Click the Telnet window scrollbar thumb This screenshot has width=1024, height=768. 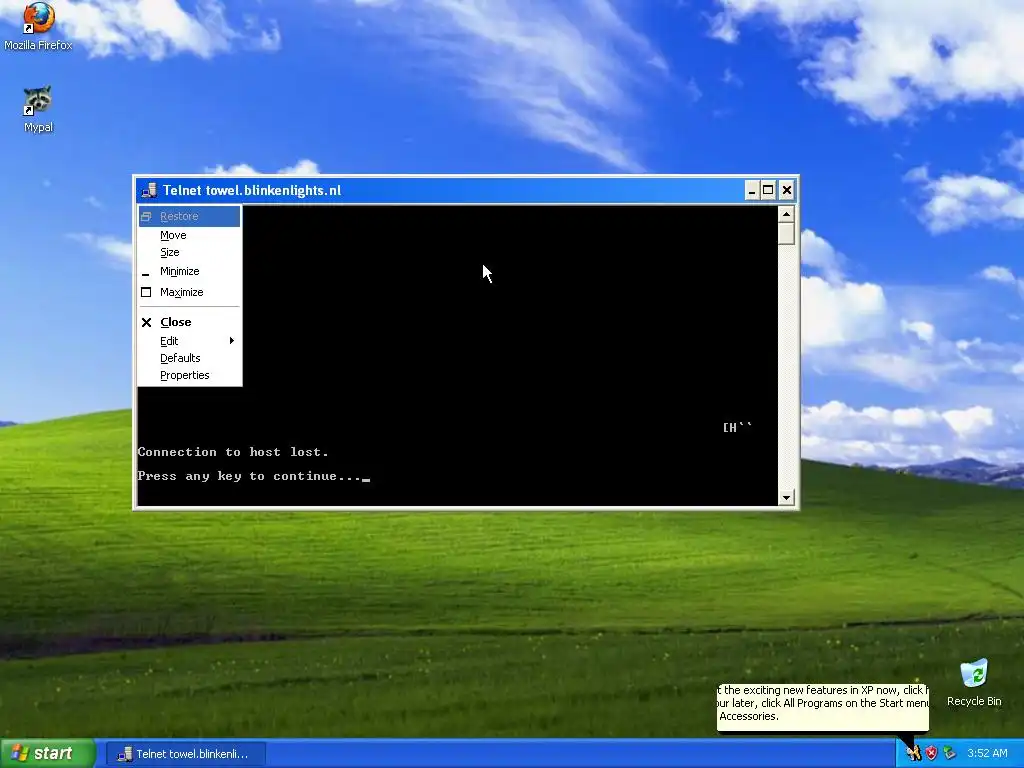(786, 233)
